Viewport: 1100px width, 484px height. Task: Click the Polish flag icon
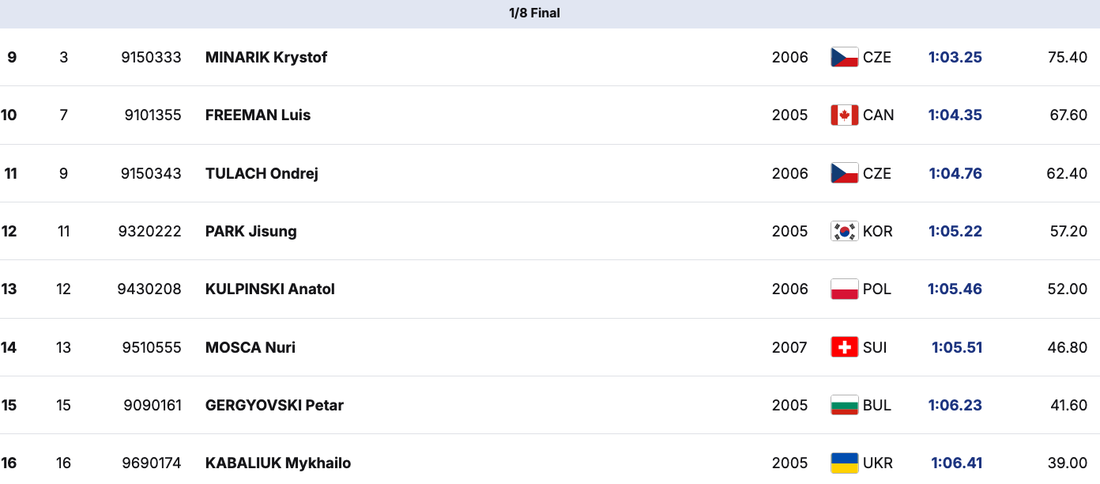point(844,289)
